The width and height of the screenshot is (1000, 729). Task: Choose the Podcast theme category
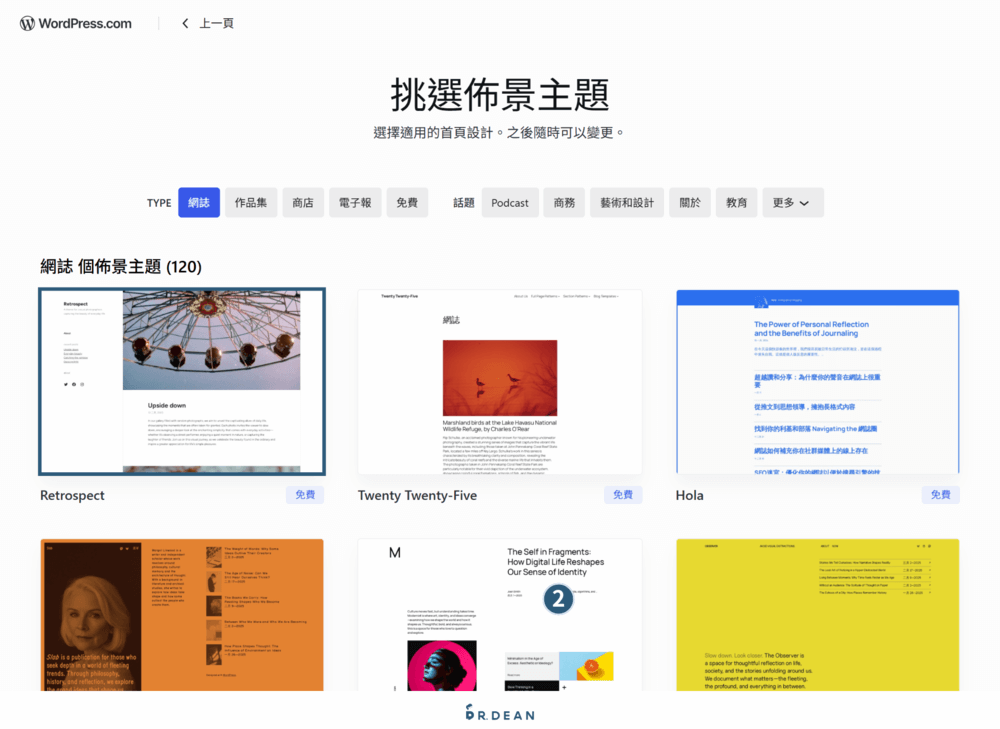click(x=510, y=202)
